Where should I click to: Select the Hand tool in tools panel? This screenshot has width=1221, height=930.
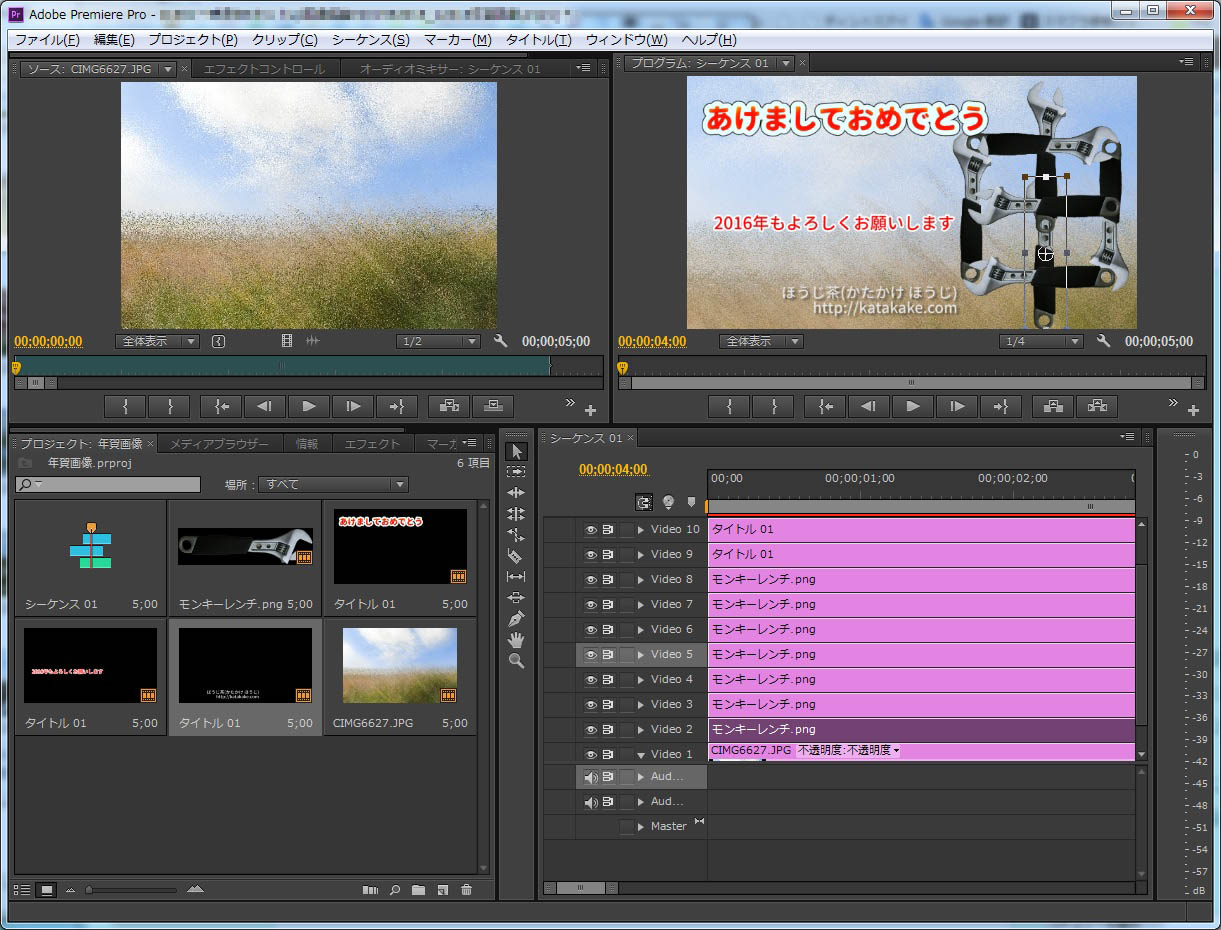[516, 640]
